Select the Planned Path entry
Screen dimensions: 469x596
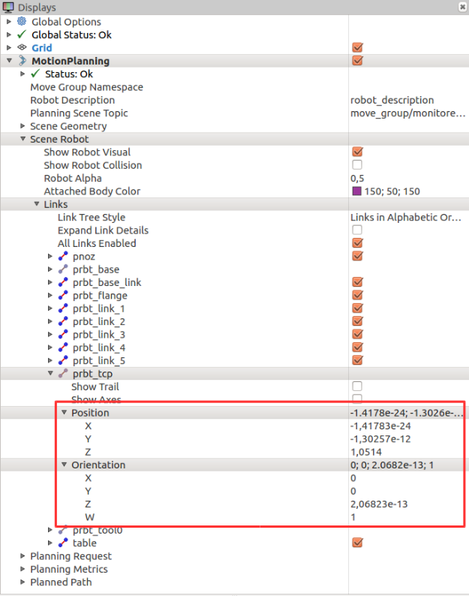coord(61,582)
